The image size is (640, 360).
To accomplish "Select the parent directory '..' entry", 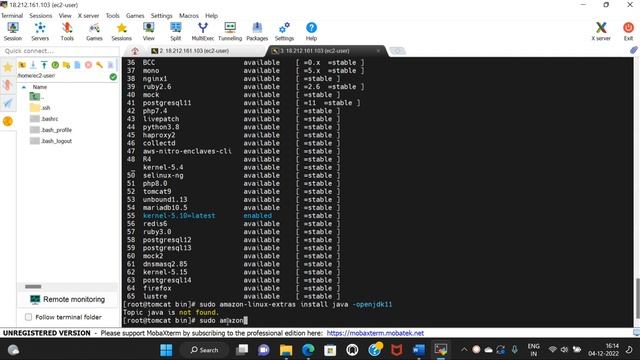I will (x=37, y=97).
